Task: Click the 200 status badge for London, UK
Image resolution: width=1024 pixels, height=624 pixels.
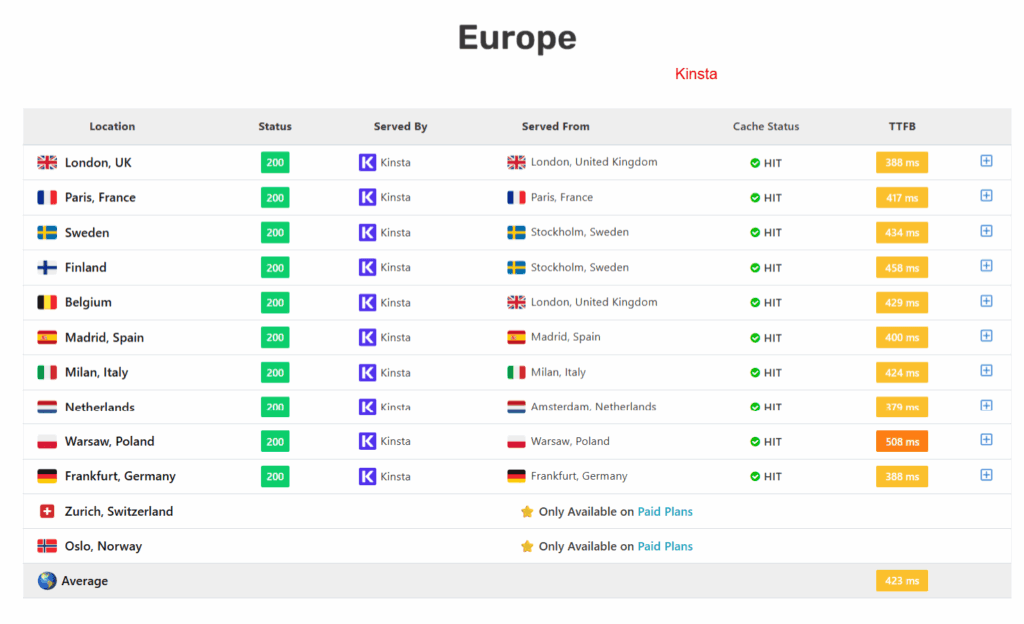Action: point(274,162)
